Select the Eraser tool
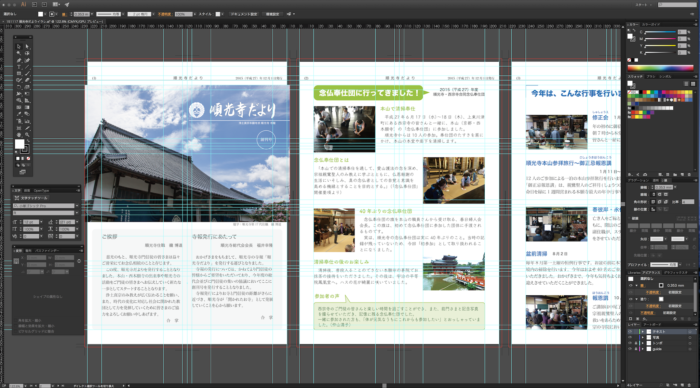This screenshot has width=700, height=388. pos(27,80)
